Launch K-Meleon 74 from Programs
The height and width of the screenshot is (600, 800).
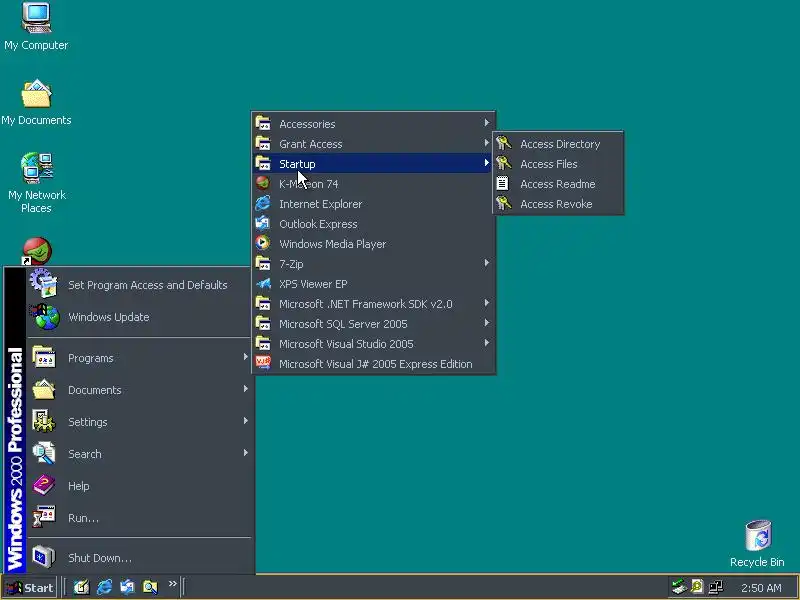(x=373, y=184)
